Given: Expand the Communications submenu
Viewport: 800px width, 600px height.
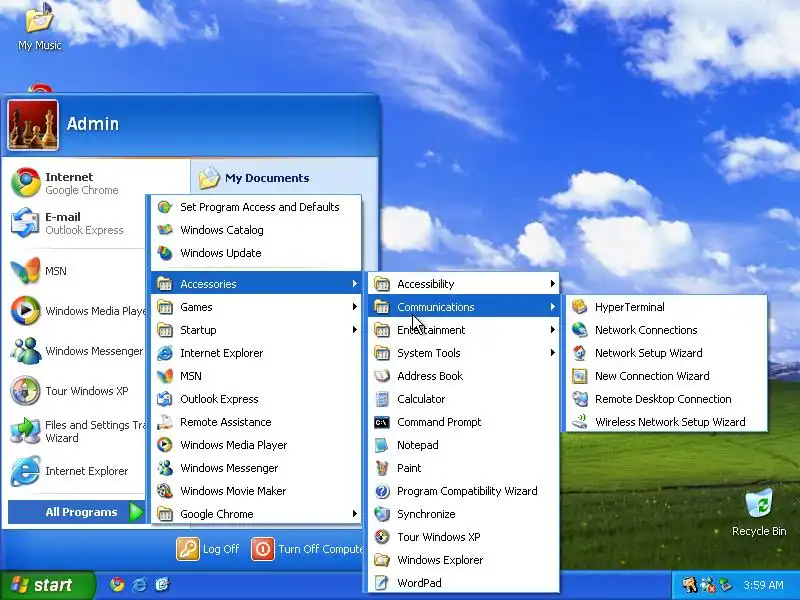Looking at the screenshot, I should point(463,307).
